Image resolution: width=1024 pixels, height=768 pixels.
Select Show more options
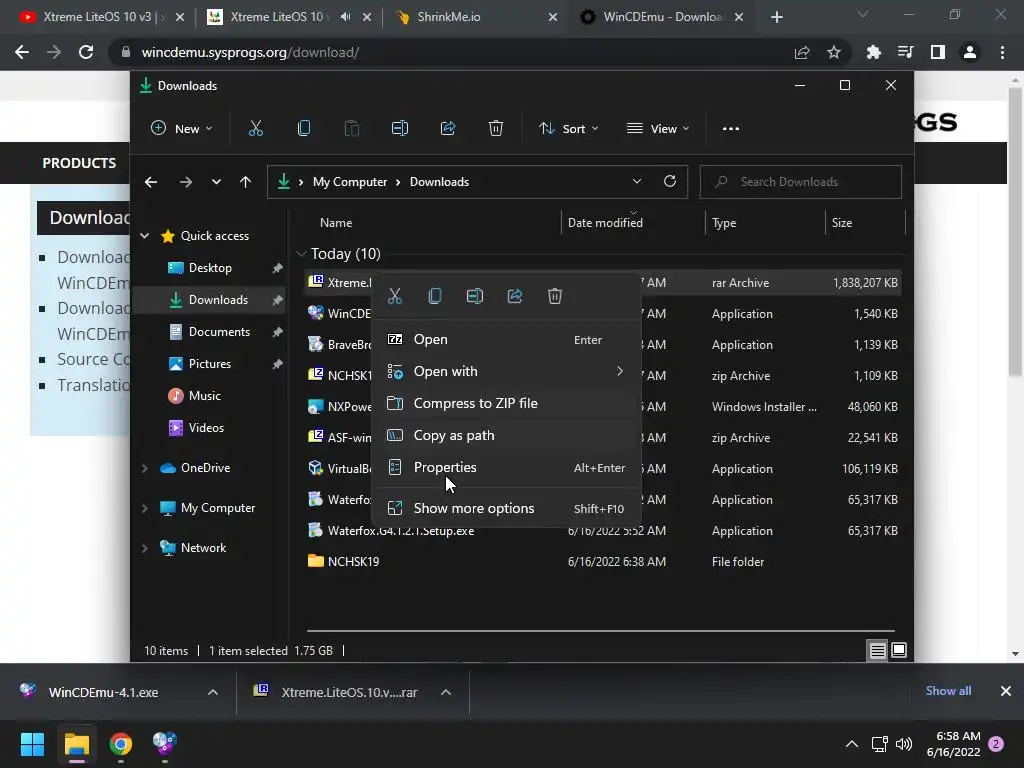coord(507,508)
